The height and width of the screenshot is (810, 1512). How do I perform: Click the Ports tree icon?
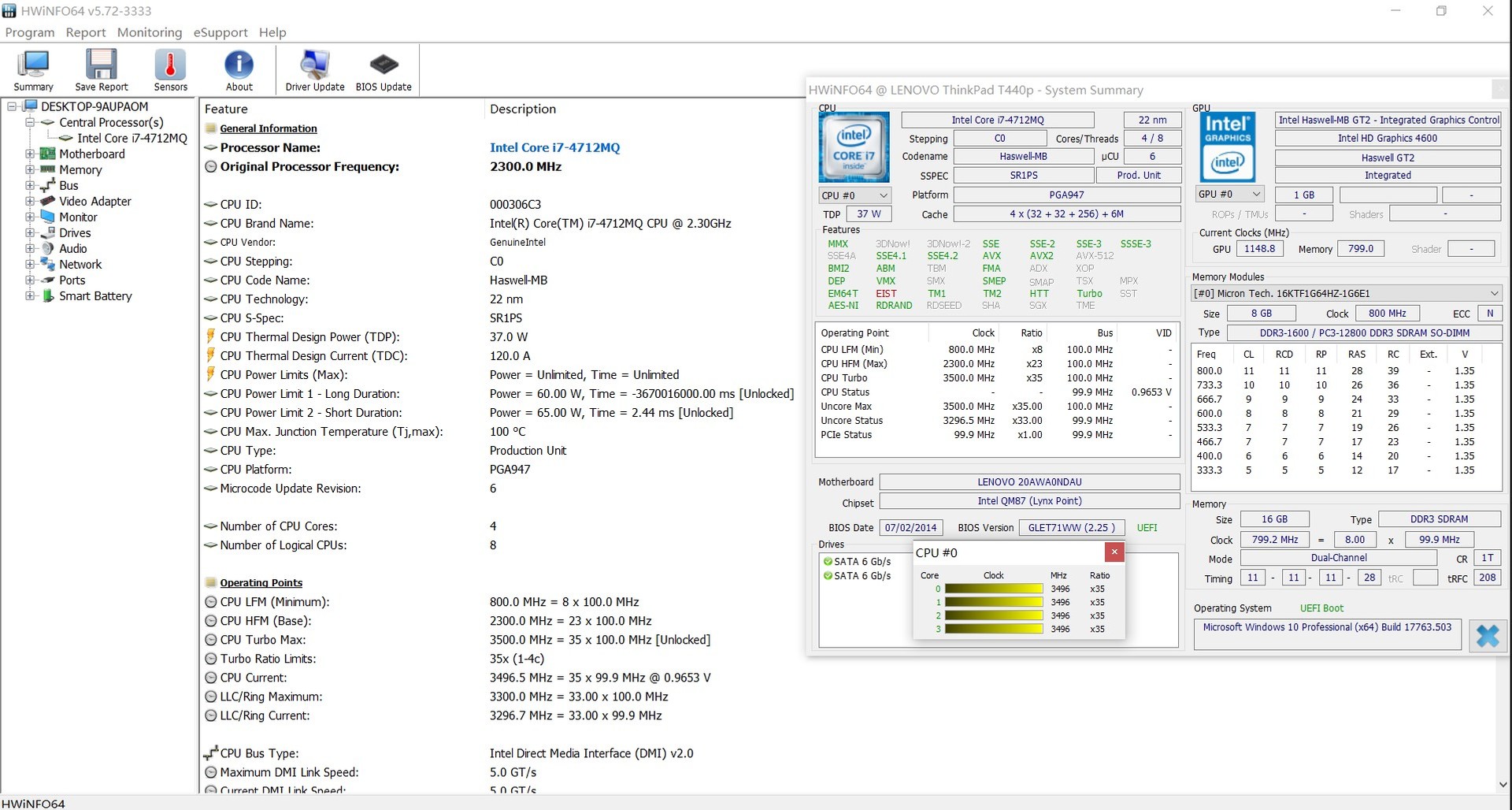point(48,280)
